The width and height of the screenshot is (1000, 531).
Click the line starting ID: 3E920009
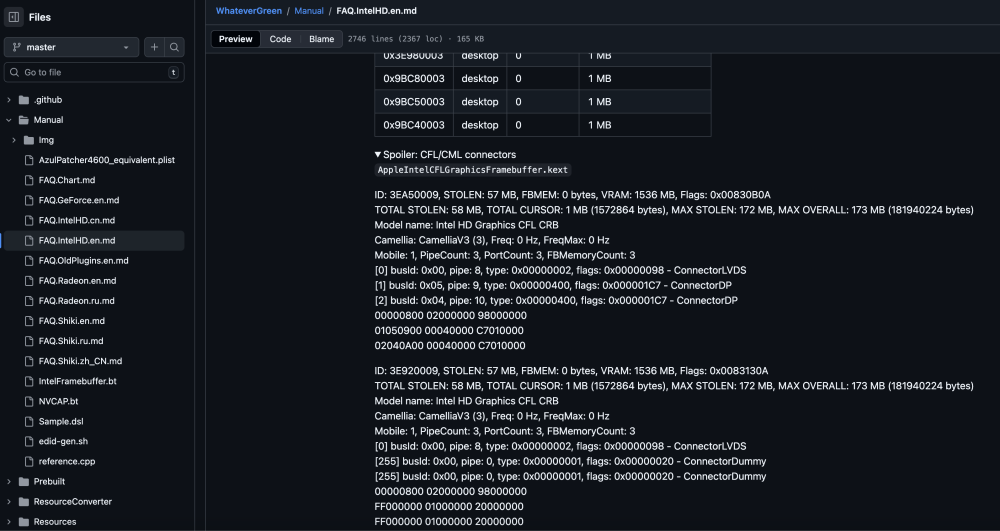[x=571, y=371]
